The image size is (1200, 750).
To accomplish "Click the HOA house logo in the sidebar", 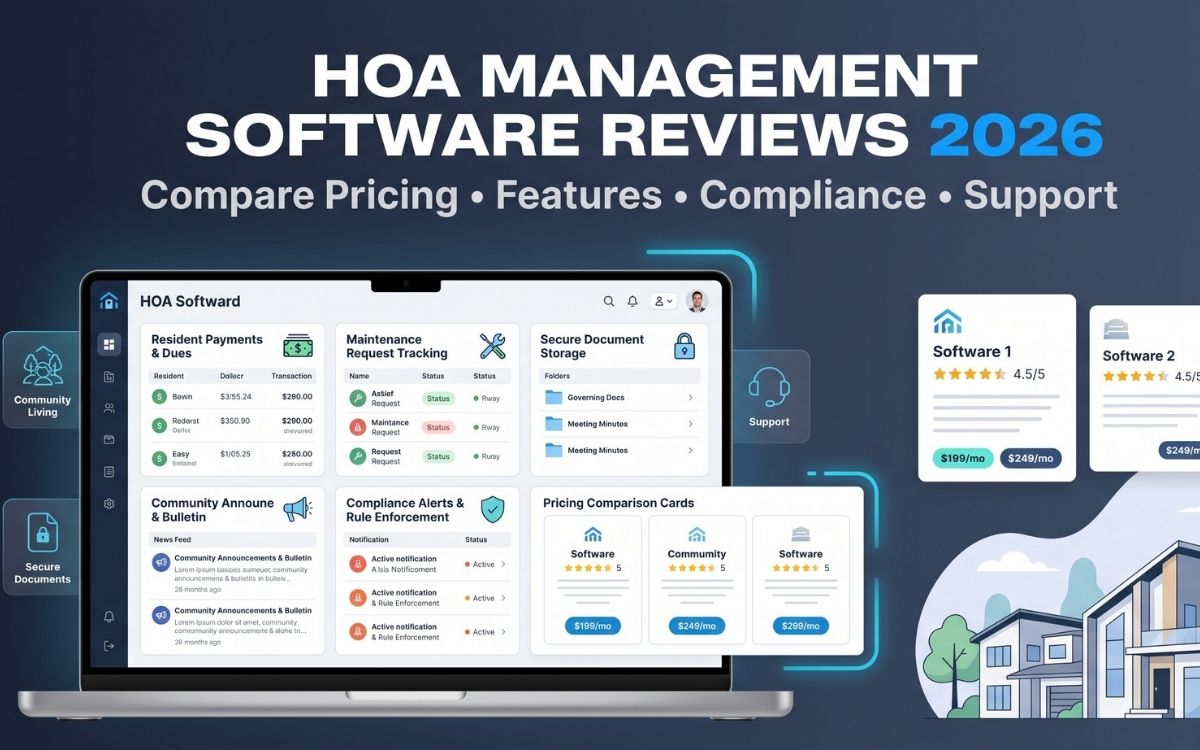I will 109,300.
